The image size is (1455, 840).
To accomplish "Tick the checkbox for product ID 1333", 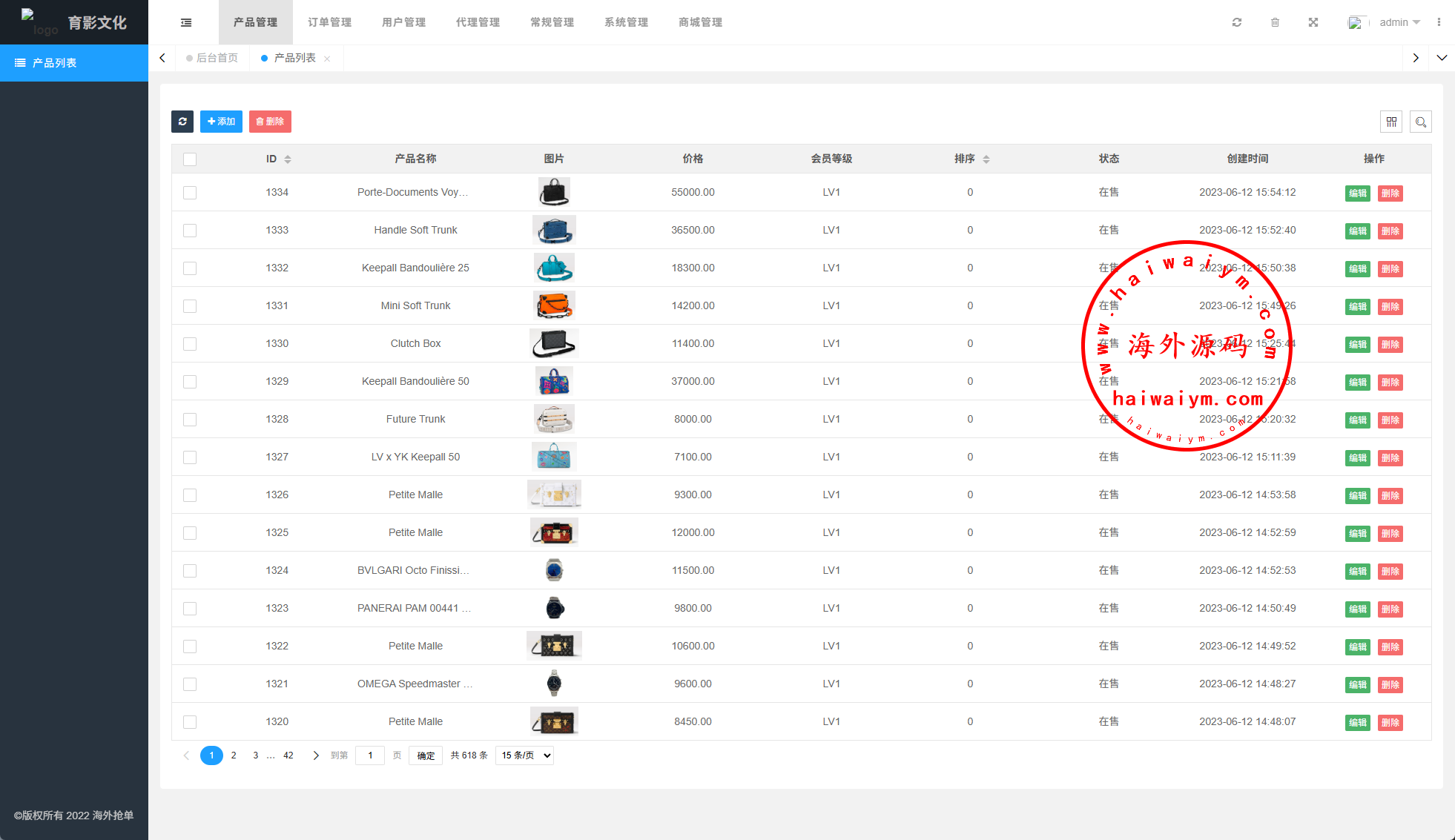I will 190,231.
